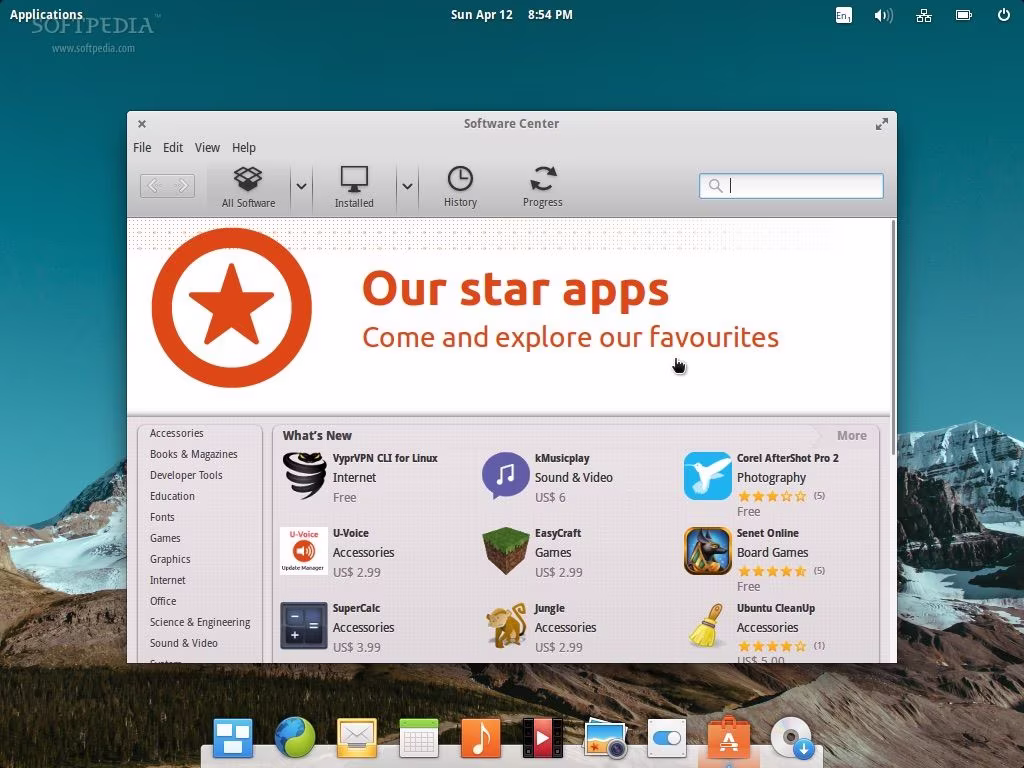Expand the Installed dropdown arrow

coord(407,186)
